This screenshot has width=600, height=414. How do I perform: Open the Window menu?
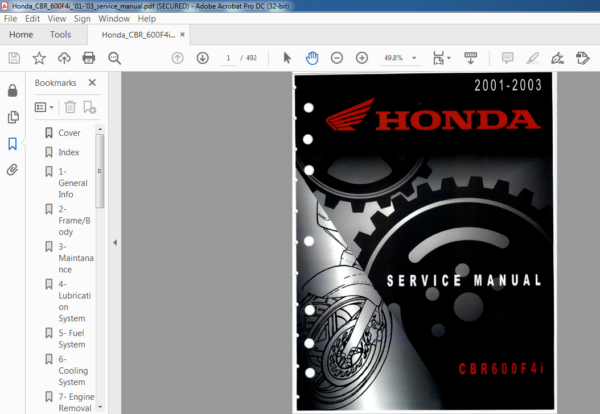pos(114,19)
